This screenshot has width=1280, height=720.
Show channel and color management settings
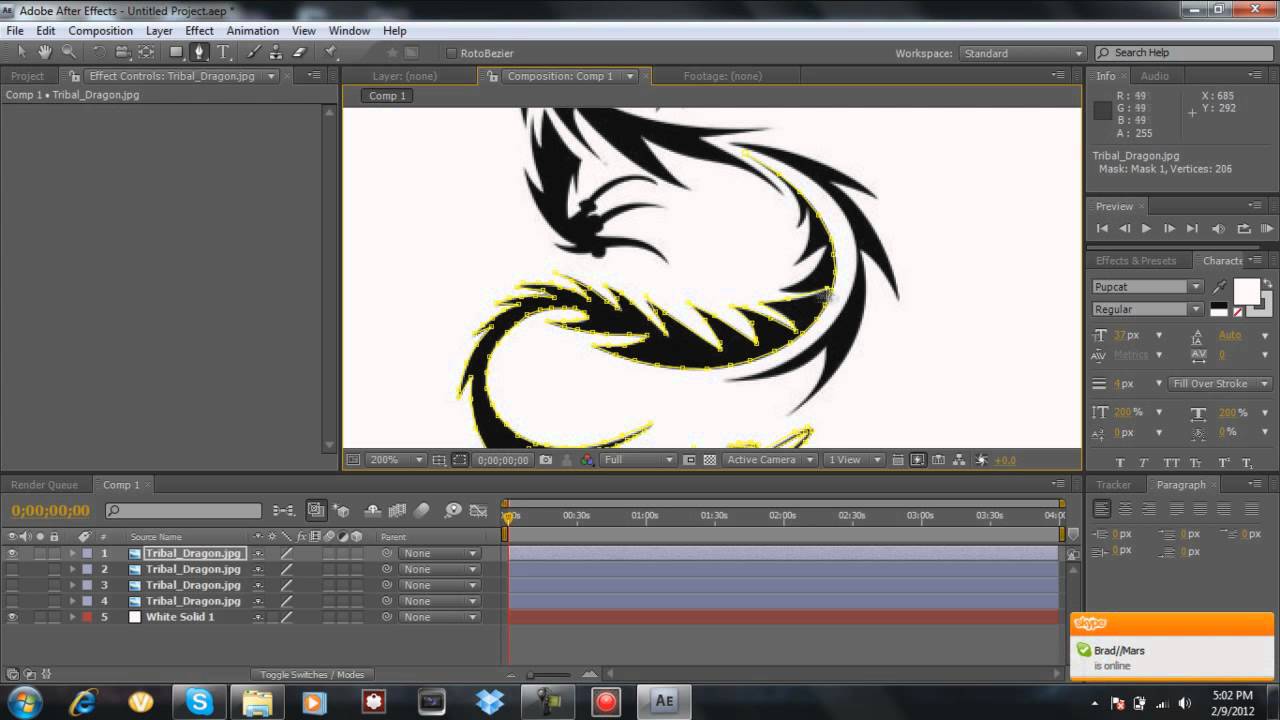(587, 460)
